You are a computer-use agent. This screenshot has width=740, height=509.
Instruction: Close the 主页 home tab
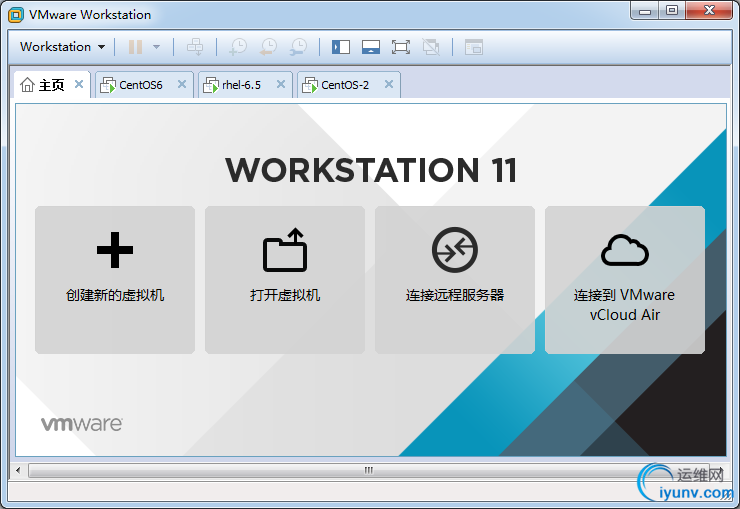79,84
